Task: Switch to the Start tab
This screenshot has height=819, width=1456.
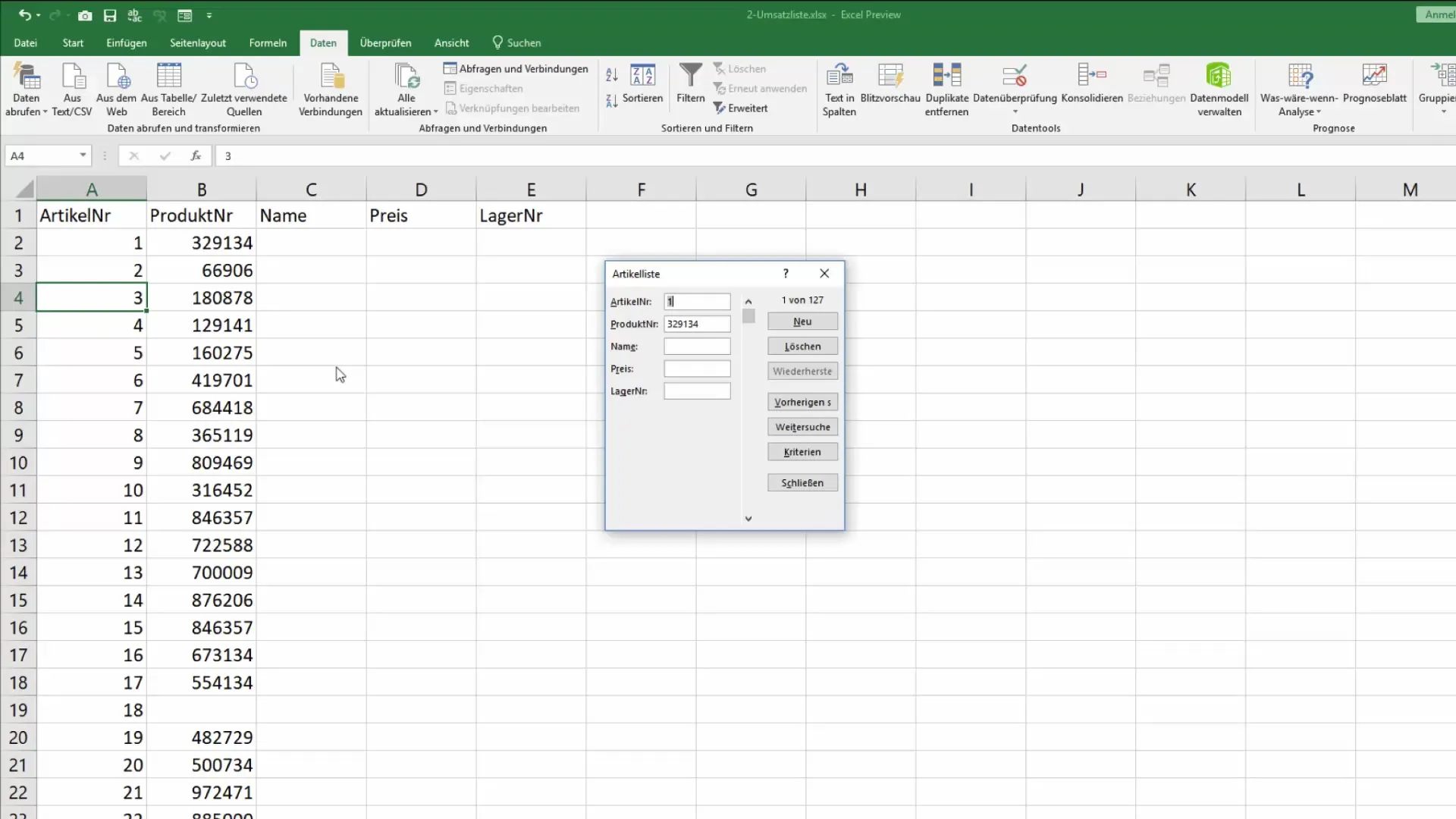Action: pos(73,43)
